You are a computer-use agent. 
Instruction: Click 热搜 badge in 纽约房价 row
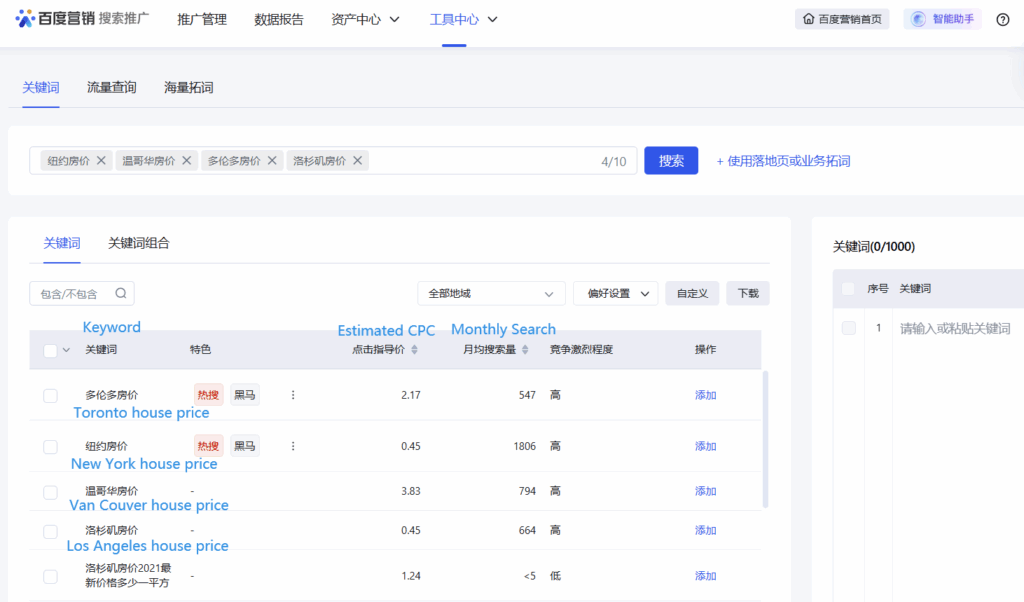point(208,446)
